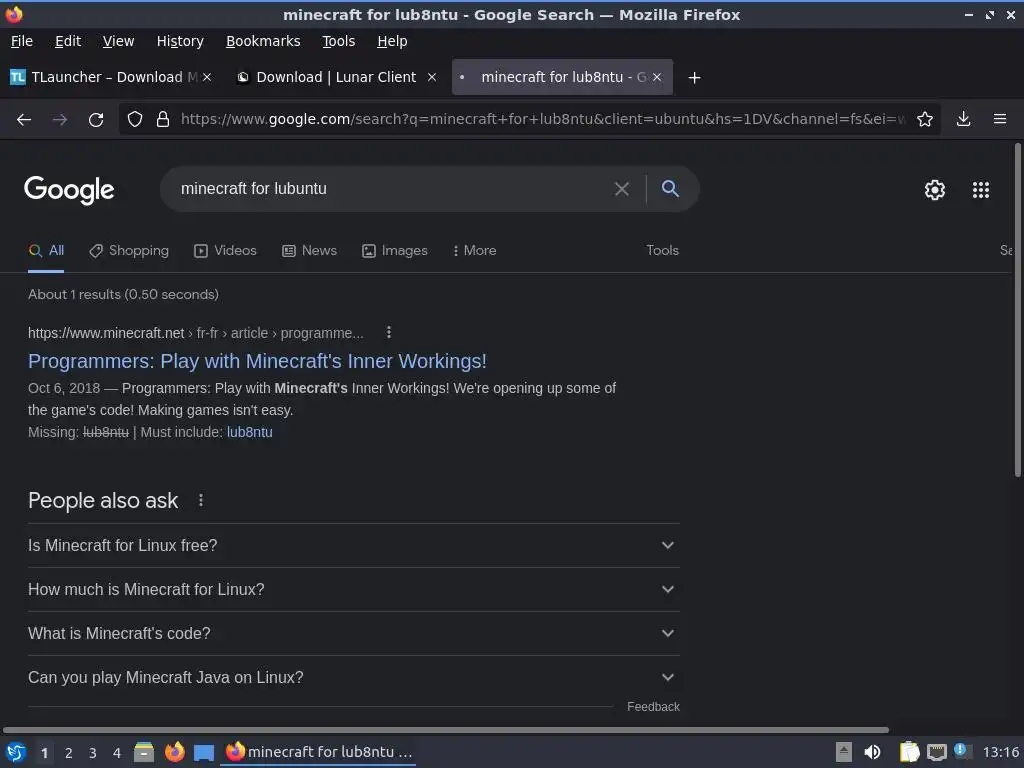Viewport: 1024px width, 768px height.
Task: Open 'Programmers: Play with Minecraft's Inner Workings!' result
Action: (257, 361)
